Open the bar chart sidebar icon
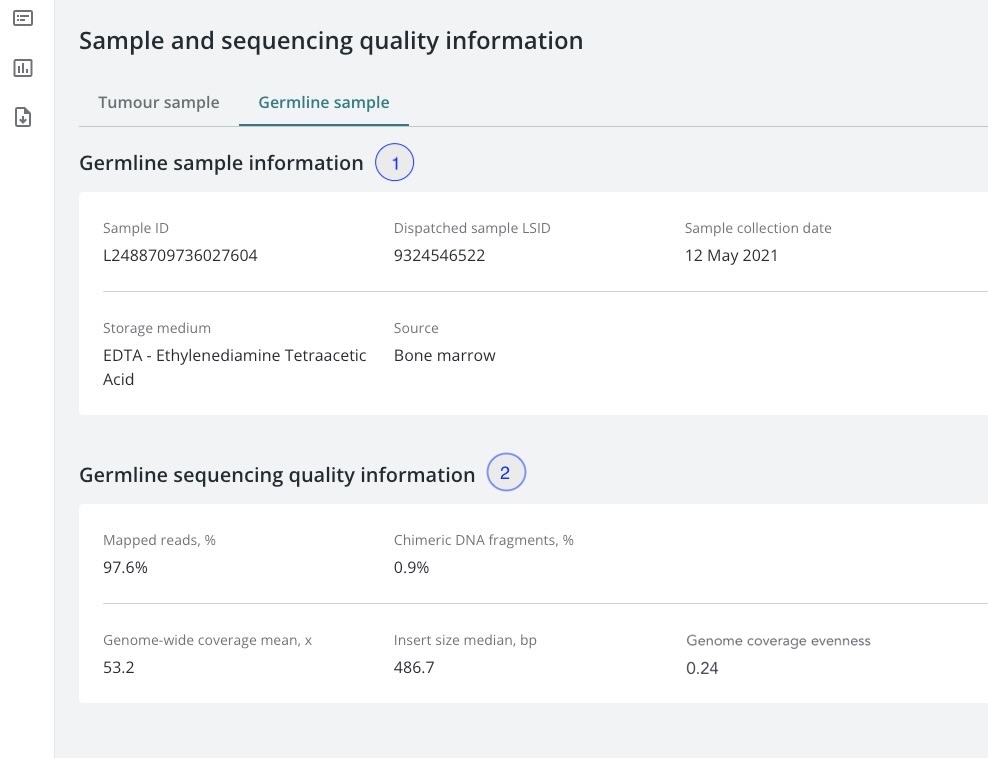Screen dimensions: 988x758 click(23, 68)
